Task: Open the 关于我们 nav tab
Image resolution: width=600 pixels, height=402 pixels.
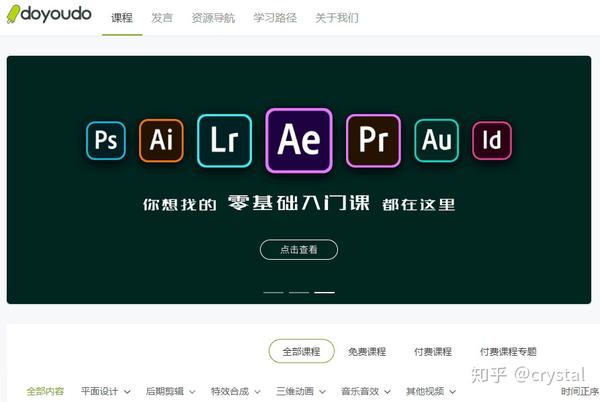Action: tap(337, 18)
